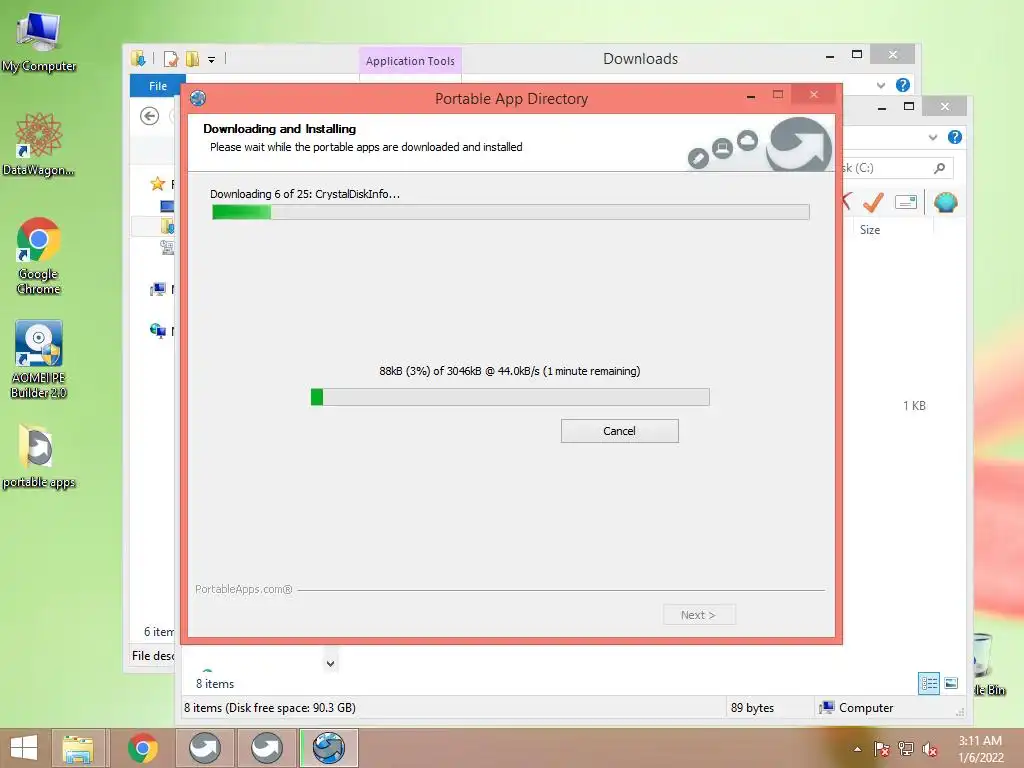The width and height of the screenshot is (1024, 768).
Task: Select second PortableApps taskbar button
Action: pyautogui.click(x=267, y=748)
